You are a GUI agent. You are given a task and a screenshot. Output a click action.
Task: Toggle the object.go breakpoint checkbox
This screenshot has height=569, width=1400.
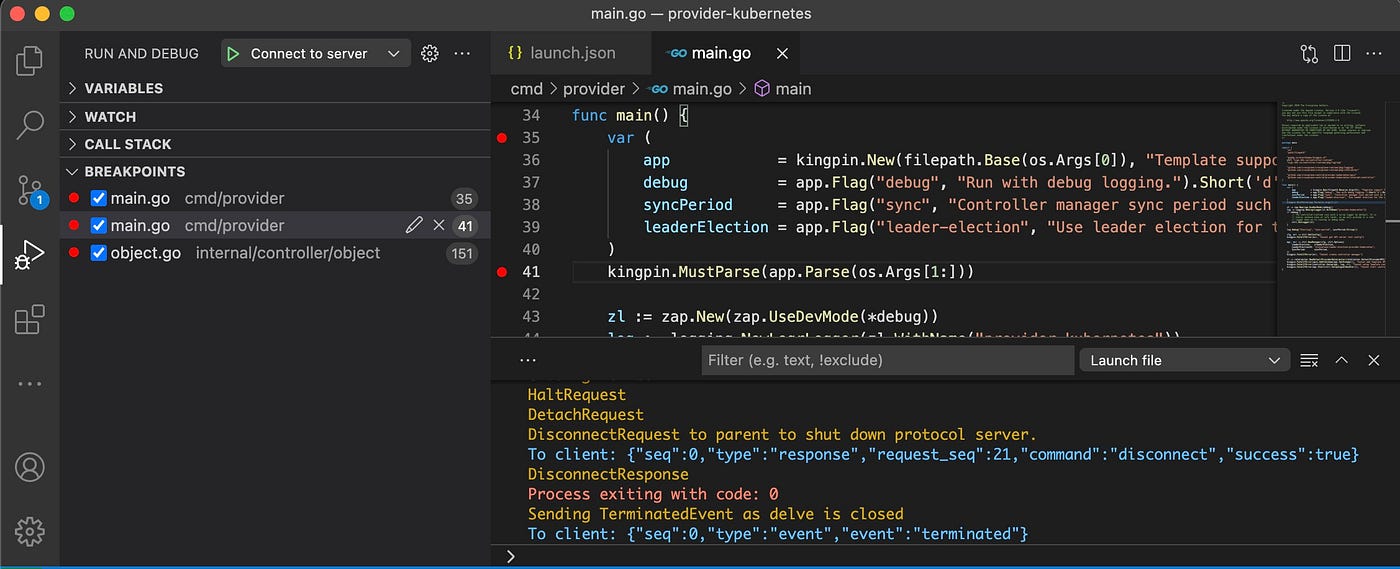pyautogui.click(x=98, y=253)
